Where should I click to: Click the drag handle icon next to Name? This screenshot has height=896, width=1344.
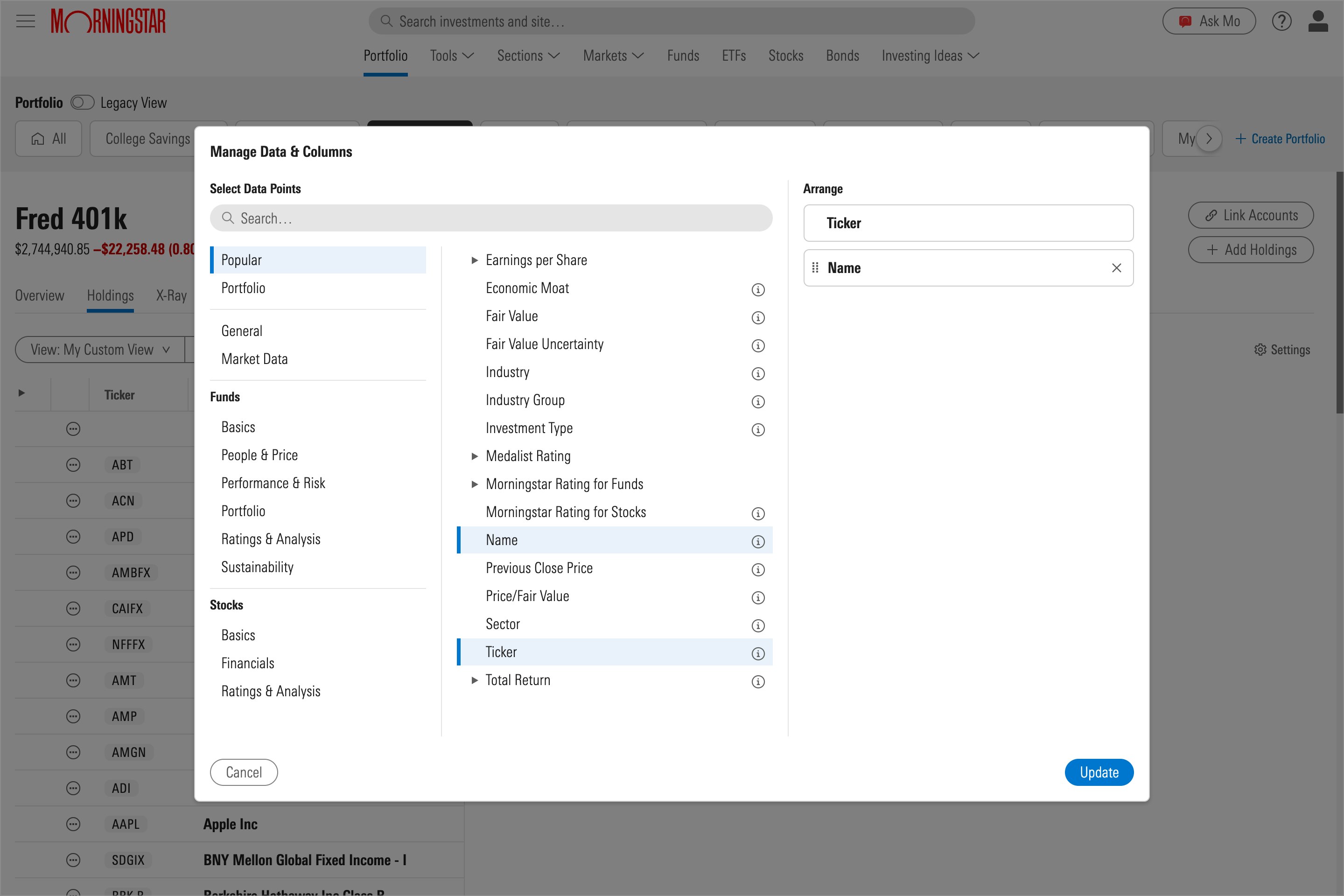816,267
